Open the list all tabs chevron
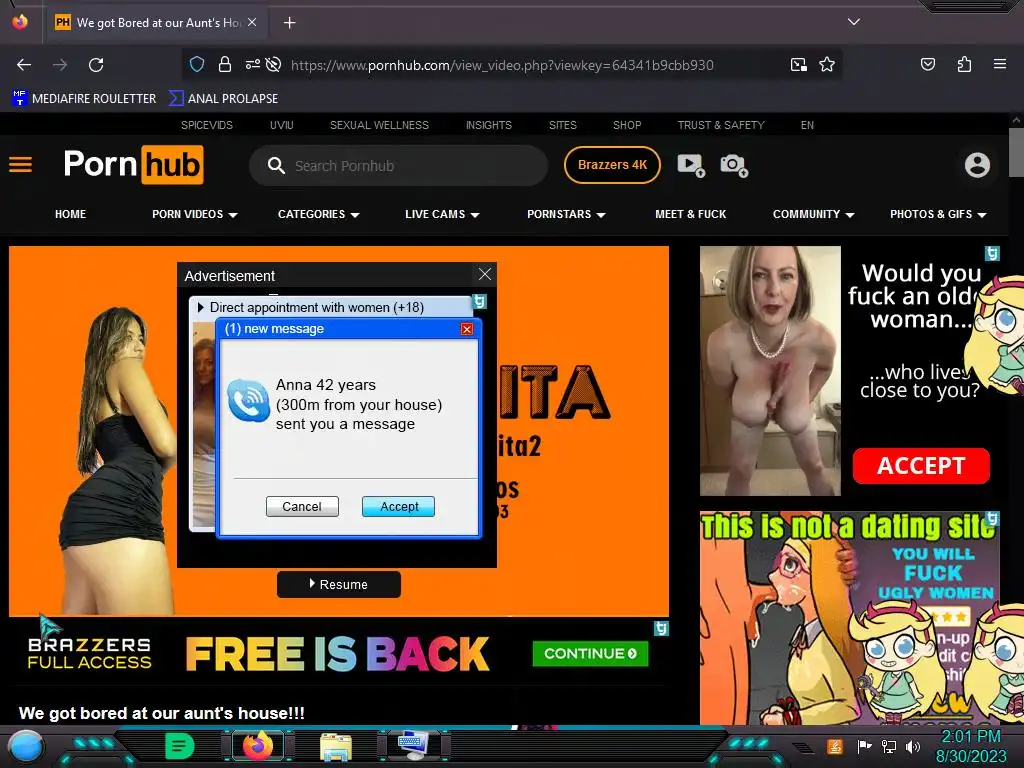 [x=853, y=22]
